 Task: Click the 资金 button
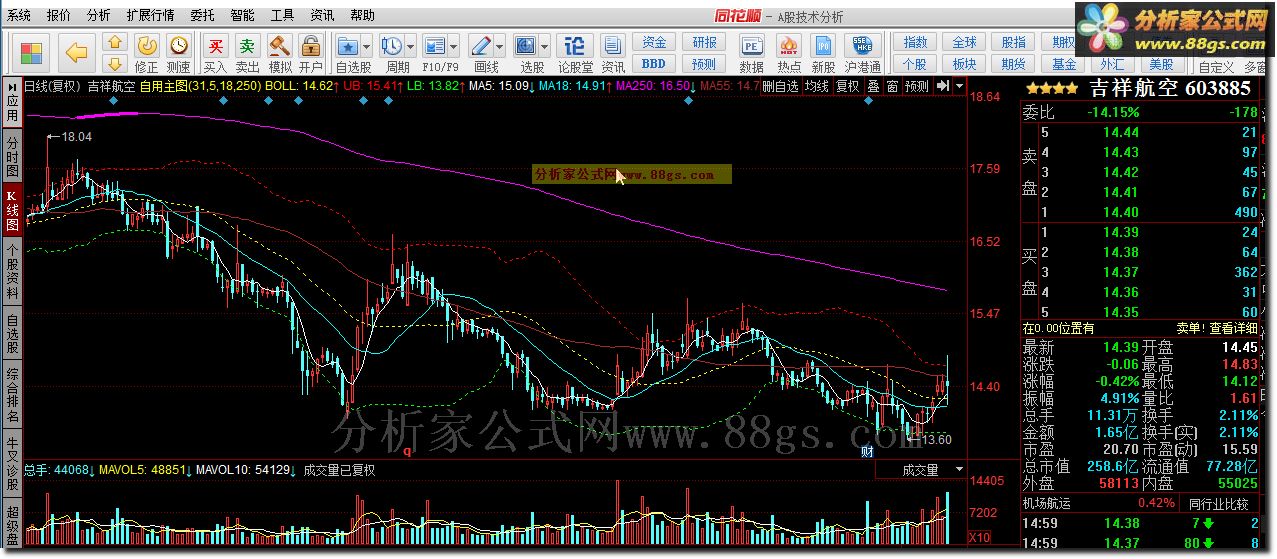click(654, 43)
